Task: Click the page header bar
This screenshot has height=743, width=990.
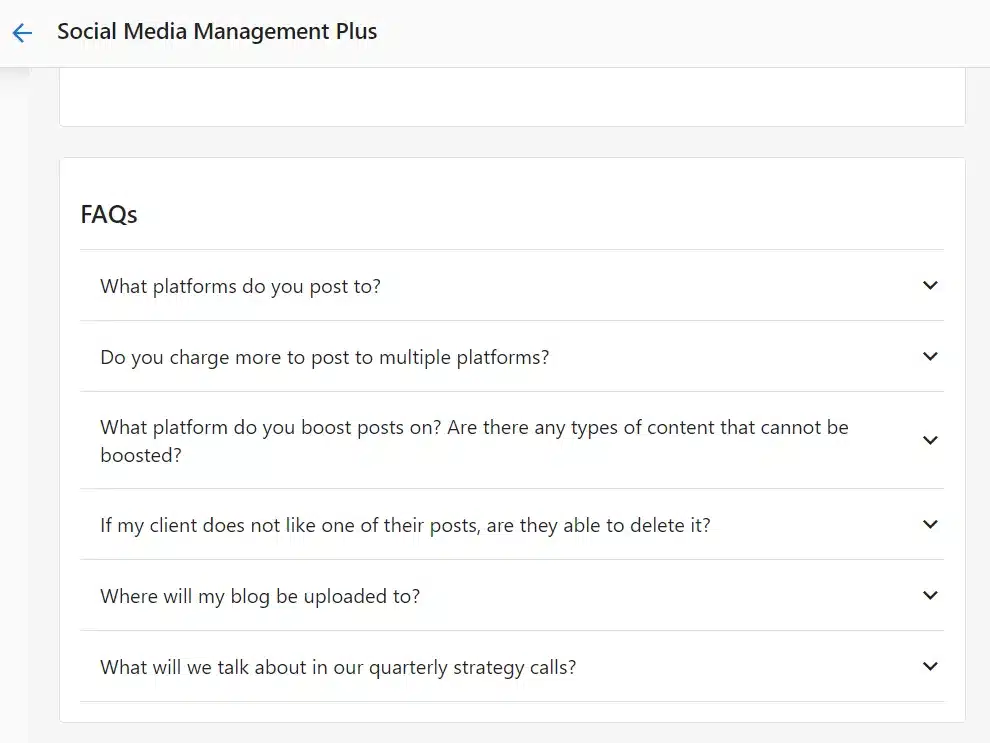Action: pos(600,33)
